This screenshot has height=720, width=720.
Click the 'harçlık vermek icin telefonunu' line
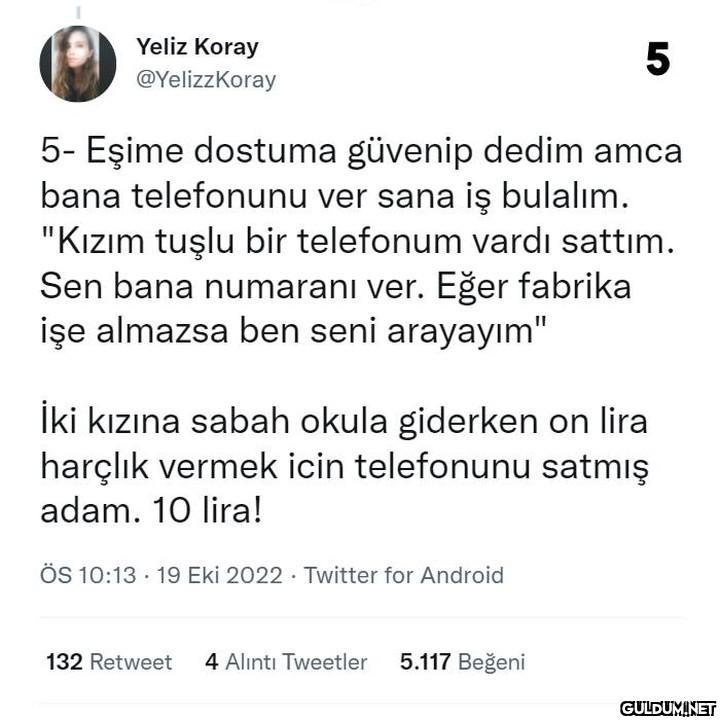click(344, 466)
